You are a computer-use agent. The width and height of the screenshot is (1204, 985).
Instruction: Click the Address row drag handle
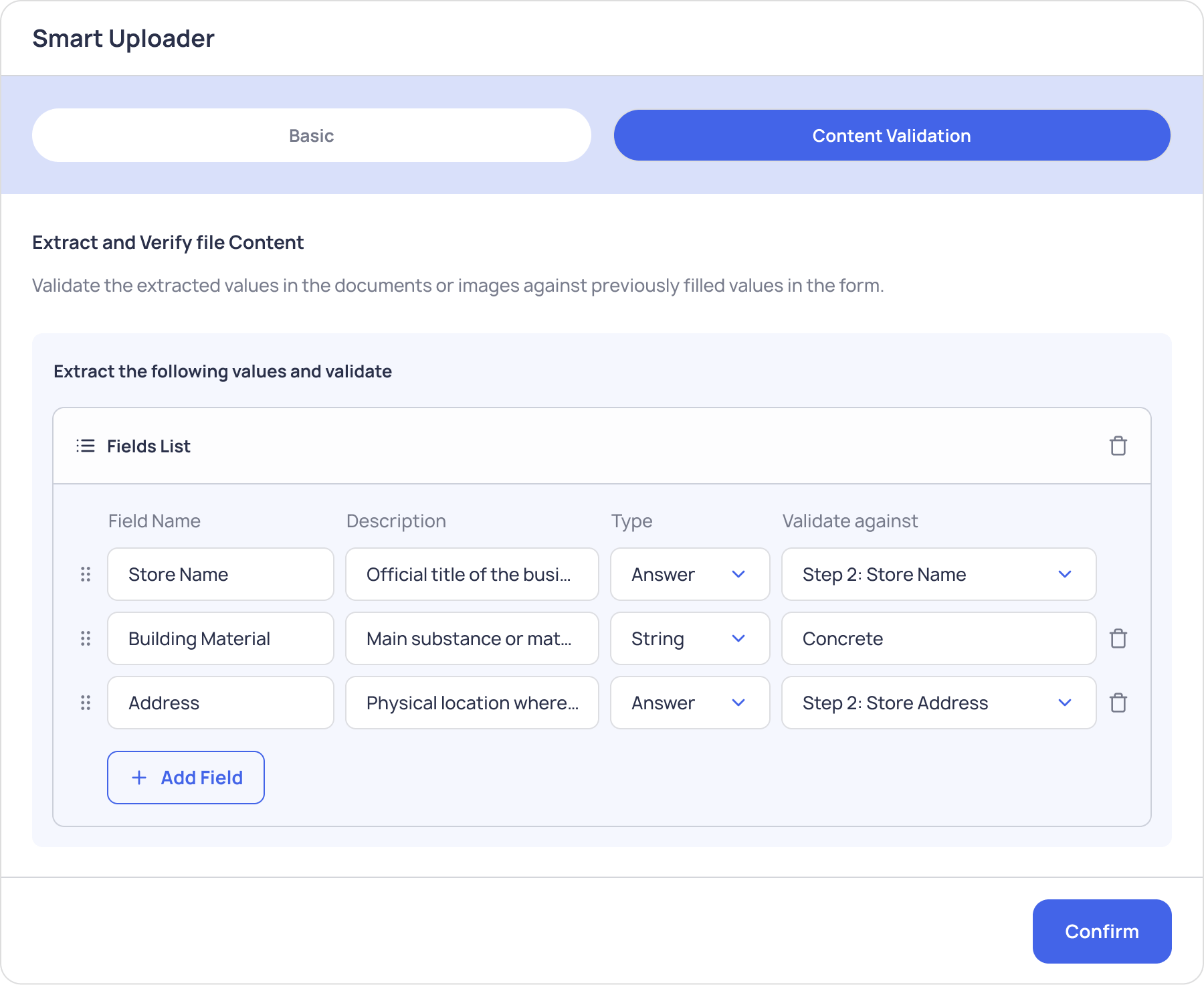tap(86, 703)
